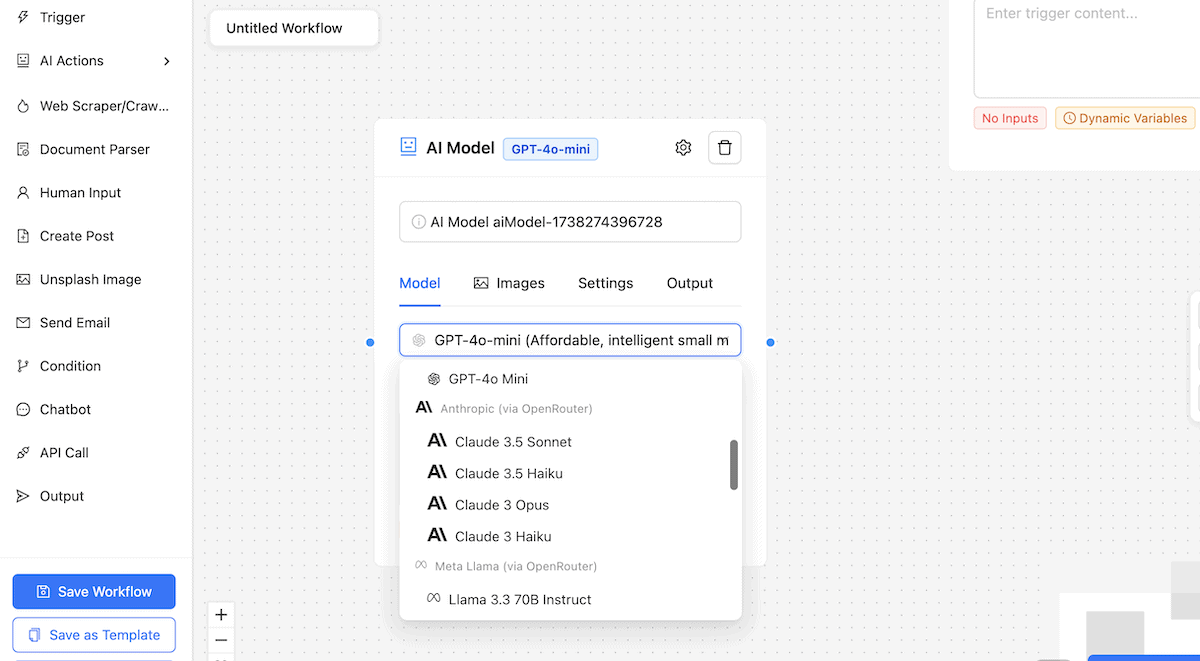Screen dimensions: 1200x661
Task: Switch to the Images tab
Action: (509, 283)
